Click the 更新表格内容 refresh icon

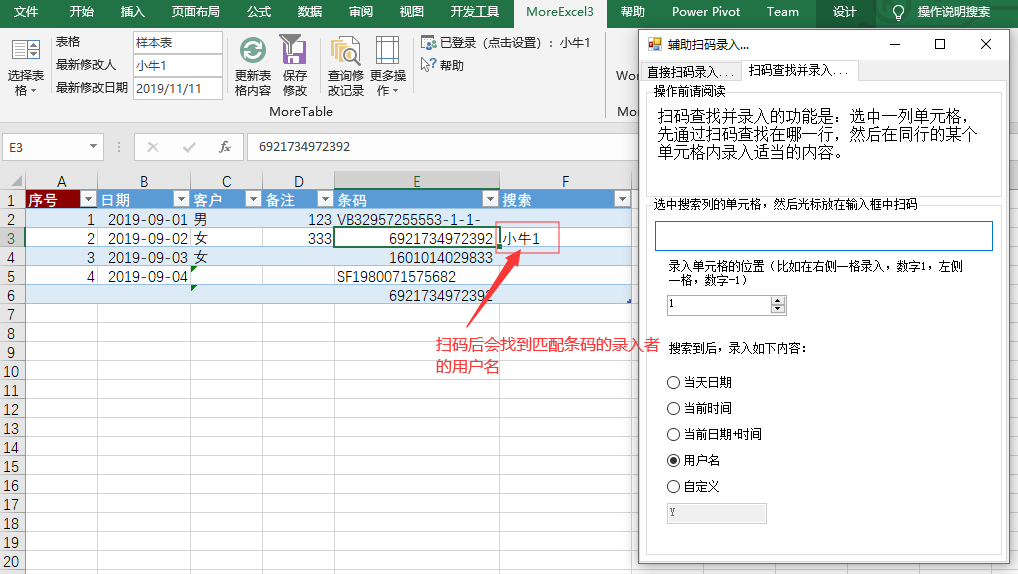(x=253, y=51)
